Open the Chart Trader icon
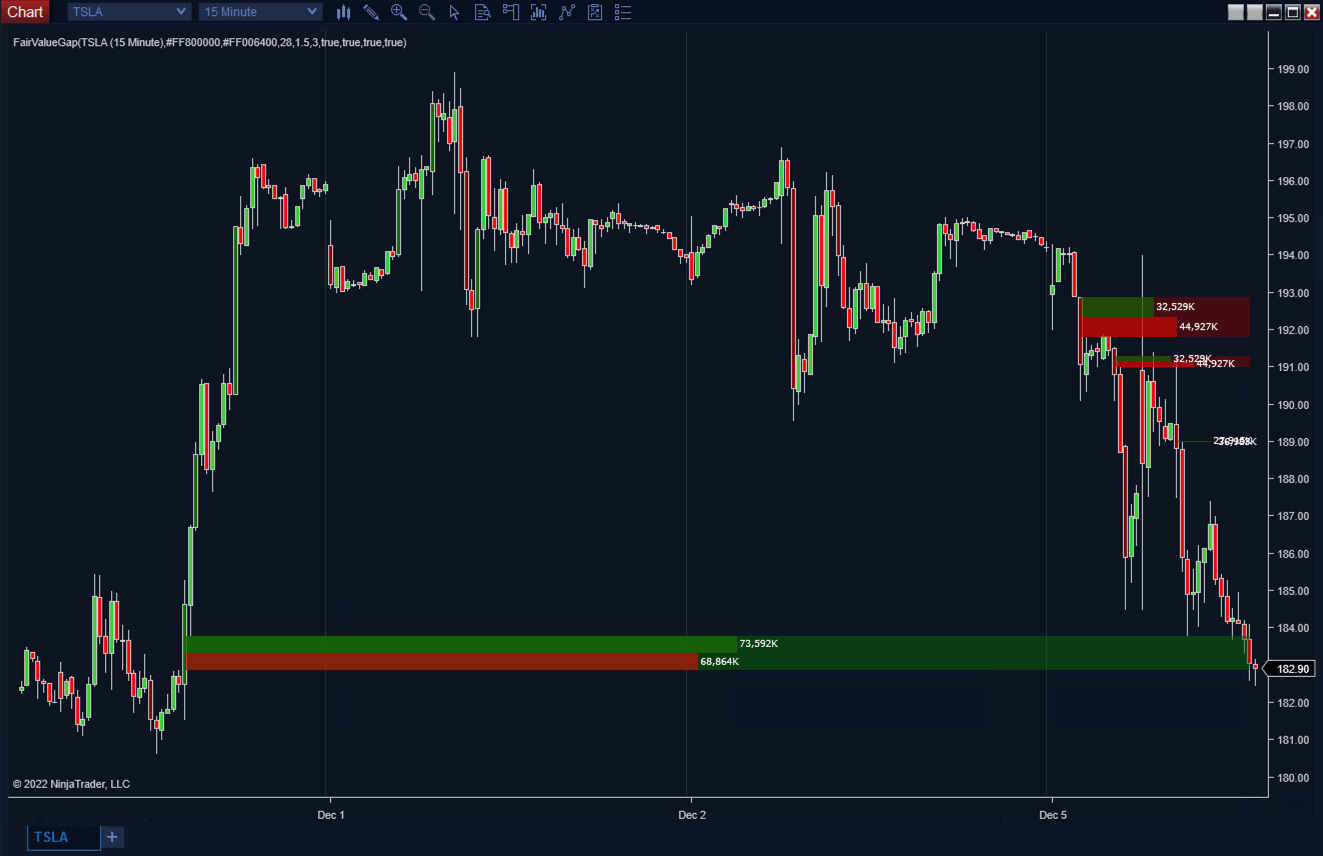Viewport: 1323px width, 856px height. (x=511, y=12)
